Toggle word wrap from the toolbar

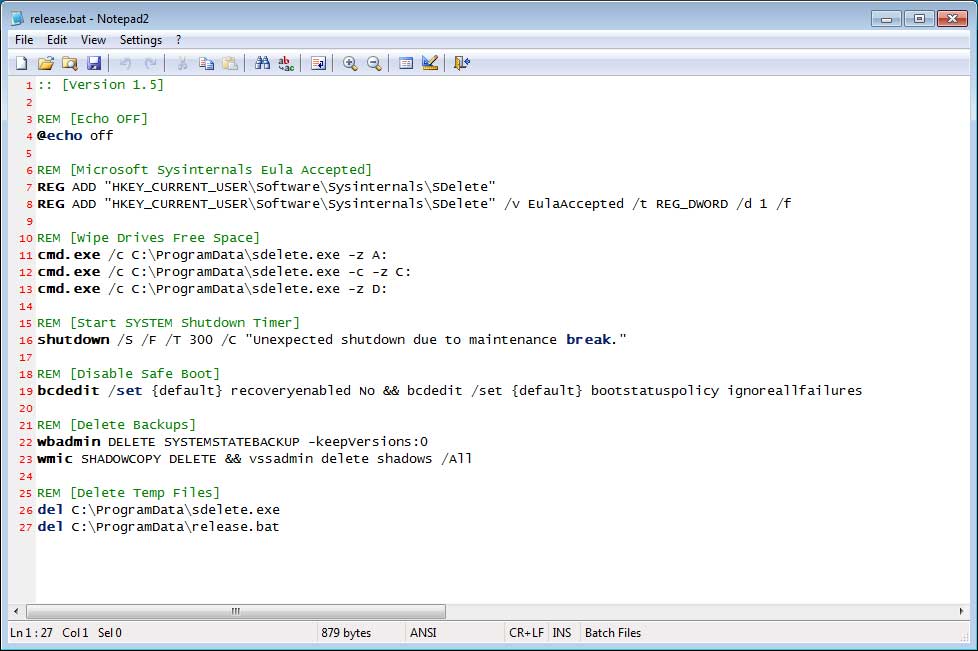[x=318, y=63]
